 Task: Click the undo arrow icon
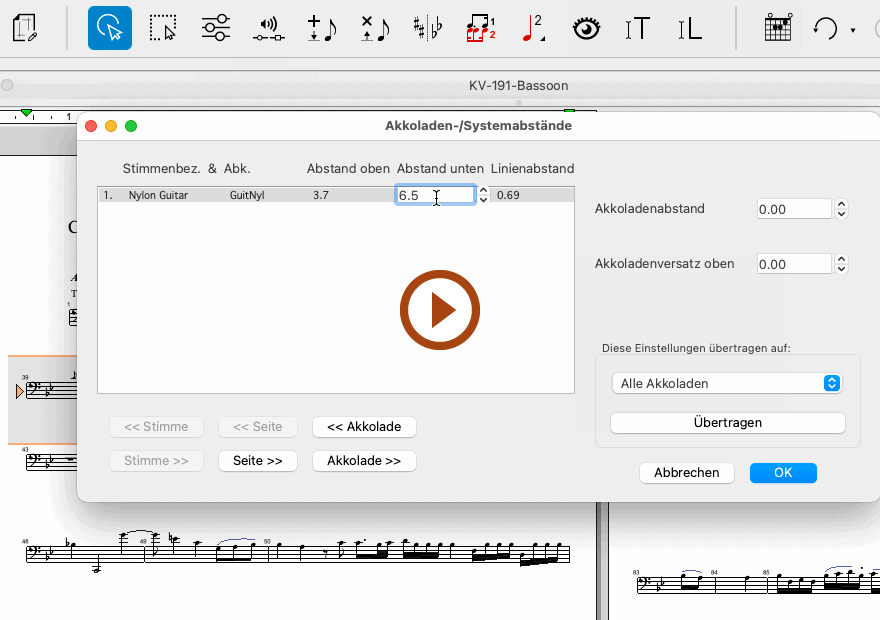[825, 28]
